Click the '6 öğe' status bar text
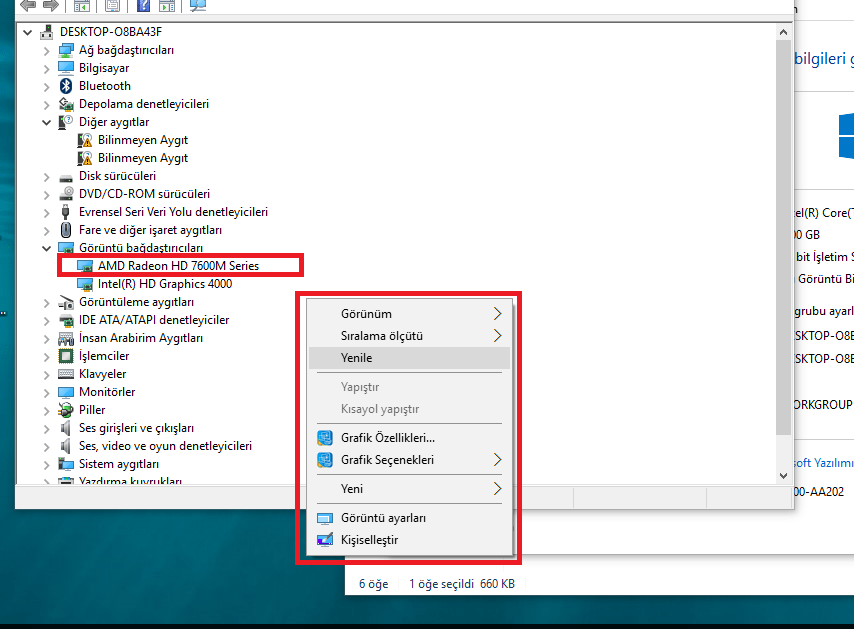854x629 pixels. (374, 584)
